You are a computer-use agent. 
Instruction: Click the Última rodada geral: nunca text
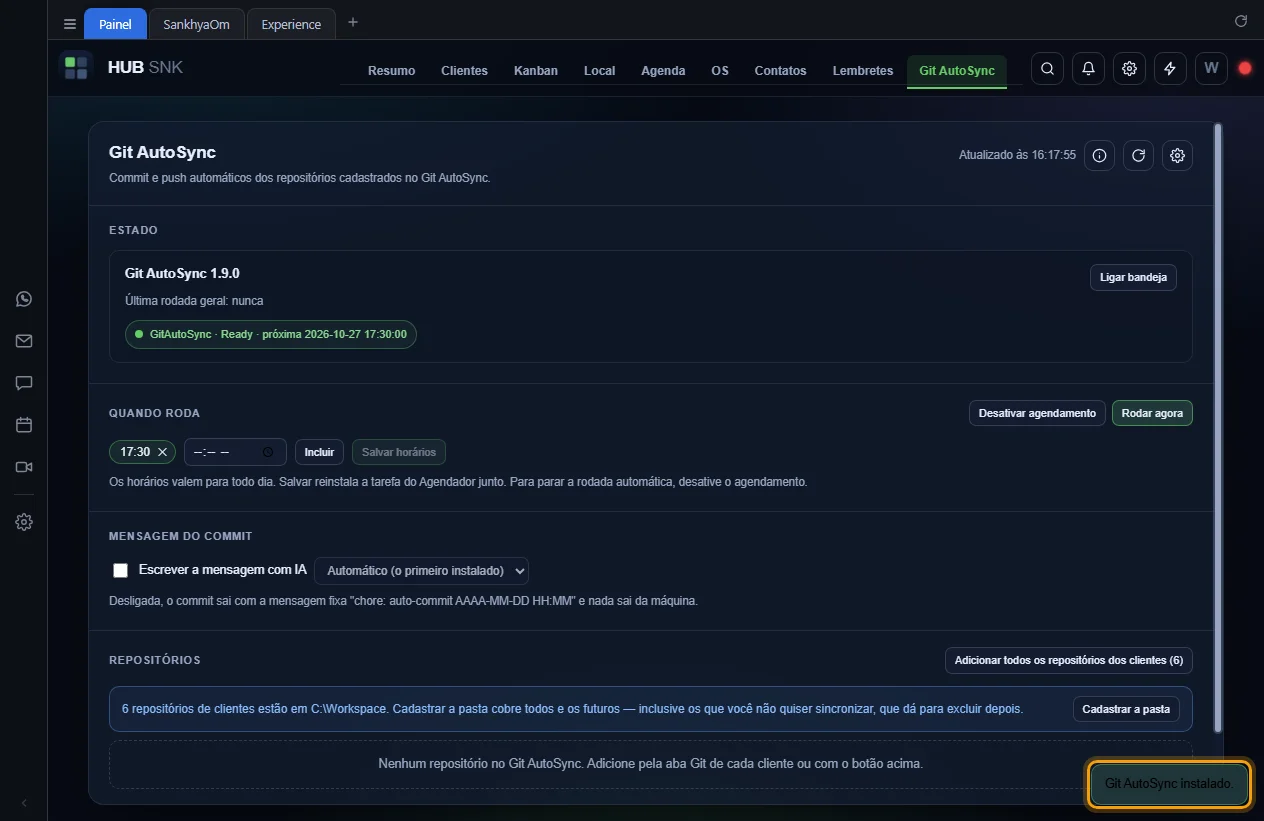[194, 300]
